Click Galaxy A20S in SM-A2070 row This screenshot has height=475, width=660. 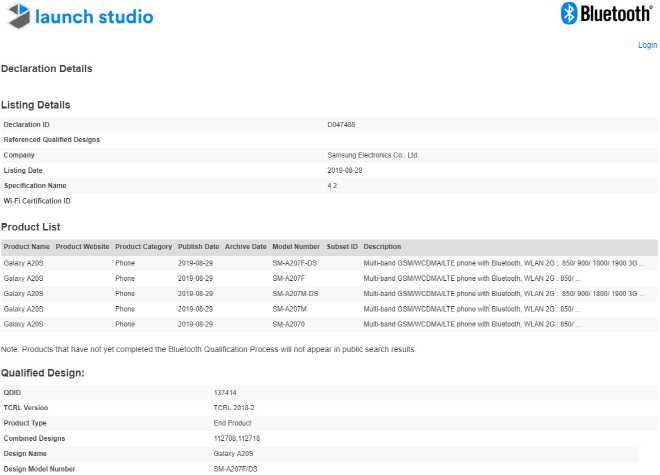[x=24, y=324]
